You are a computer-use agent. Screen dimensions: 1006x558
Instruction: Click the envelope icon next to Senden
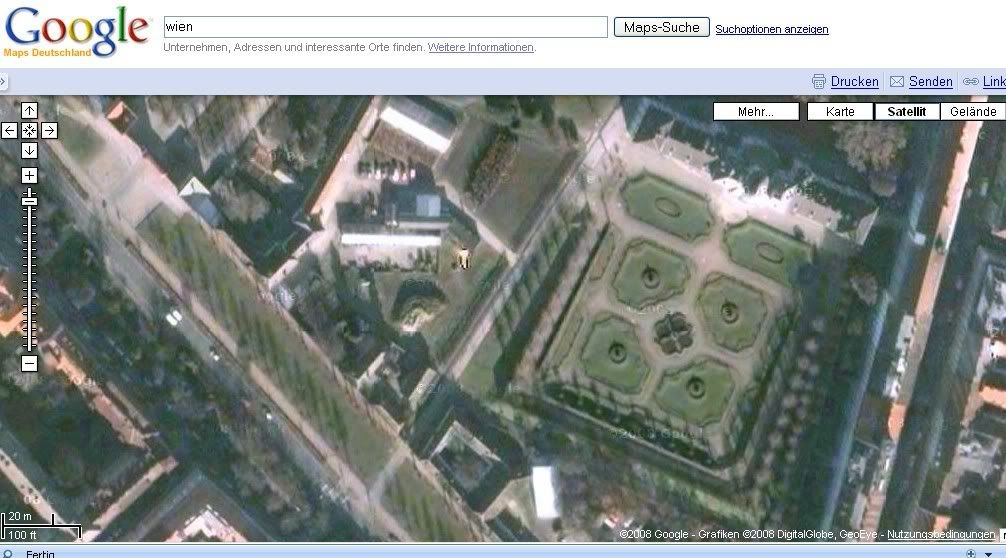(897, 81)
